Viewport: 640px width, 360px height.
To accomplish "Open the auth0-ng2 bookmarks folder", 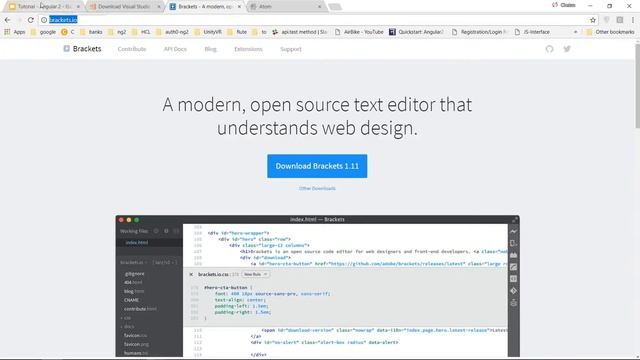I will (x=172, y=32).
